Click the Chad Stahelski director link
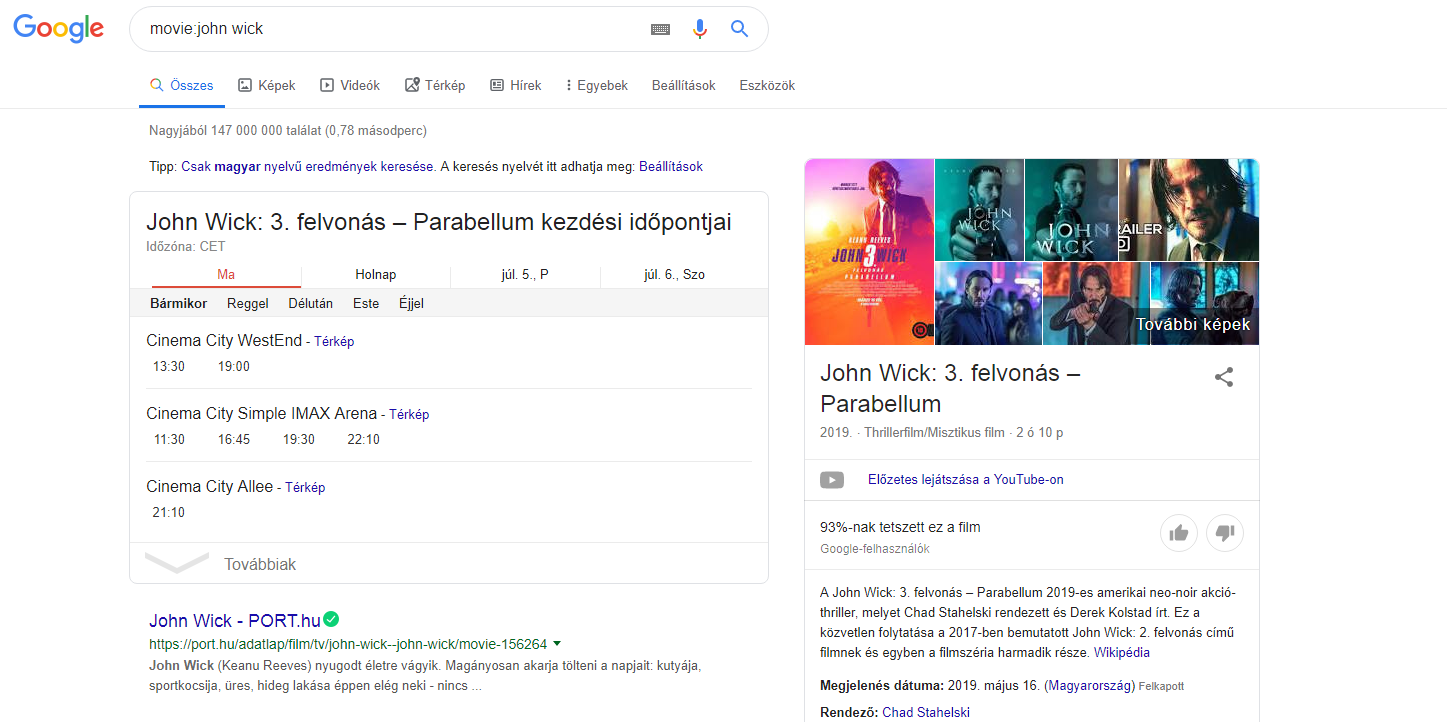1447x722 pixels. [926, 712]
